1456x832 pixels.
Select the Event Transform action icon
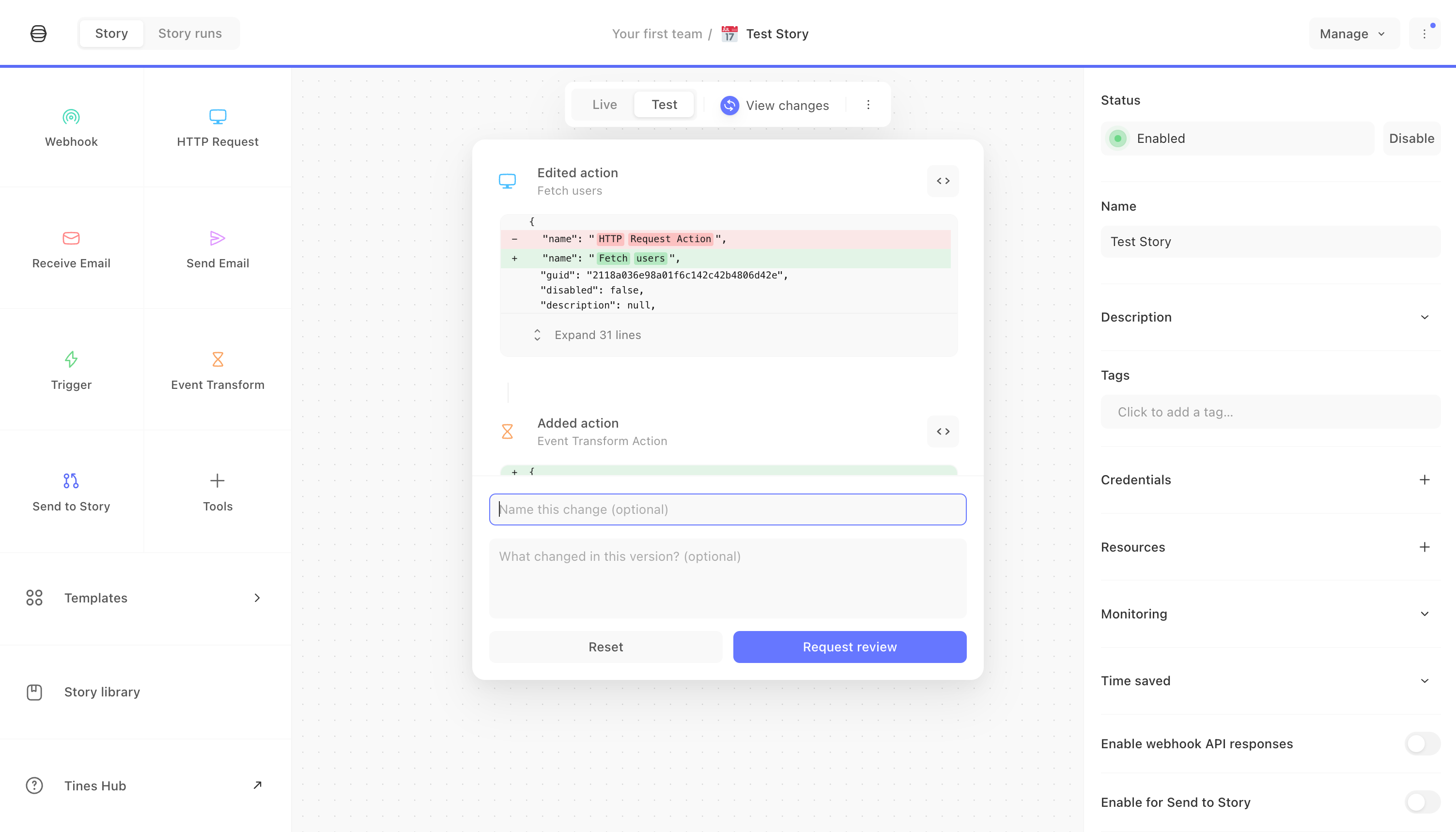click(x=217, y=359)
